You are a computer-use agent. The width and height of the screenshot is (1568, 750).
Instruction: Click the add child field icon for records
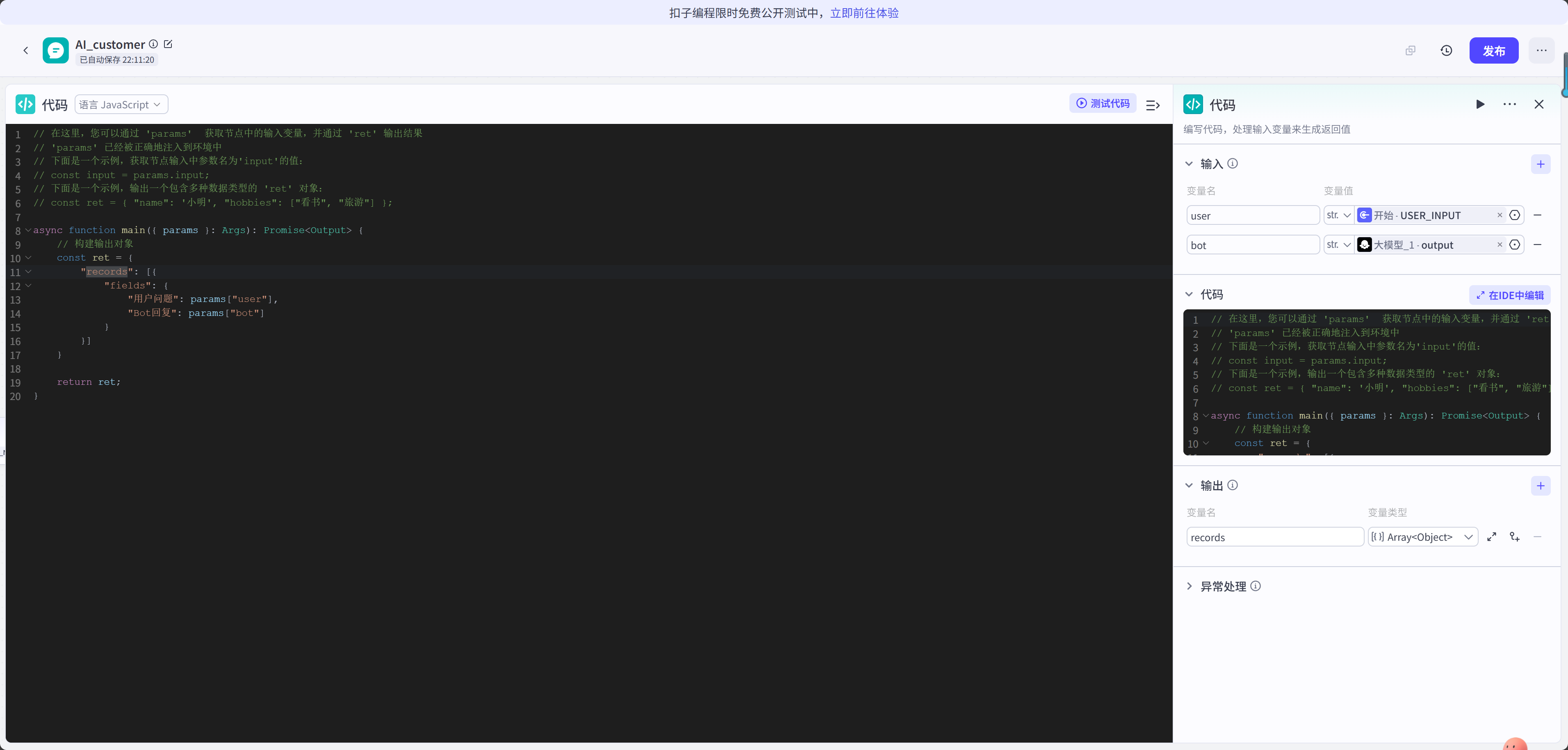[1514, 537]
